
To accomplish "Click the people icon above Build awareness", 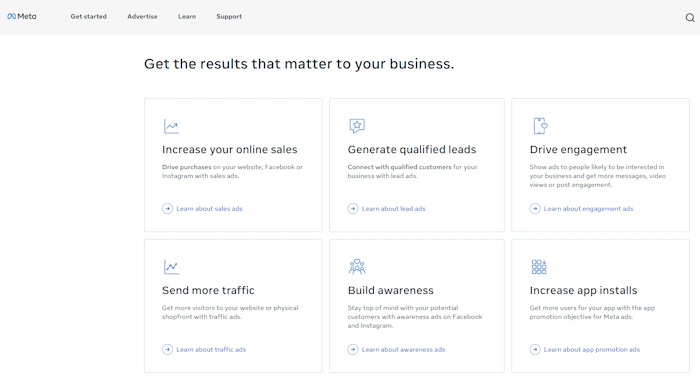I will [x=357, y=267].
